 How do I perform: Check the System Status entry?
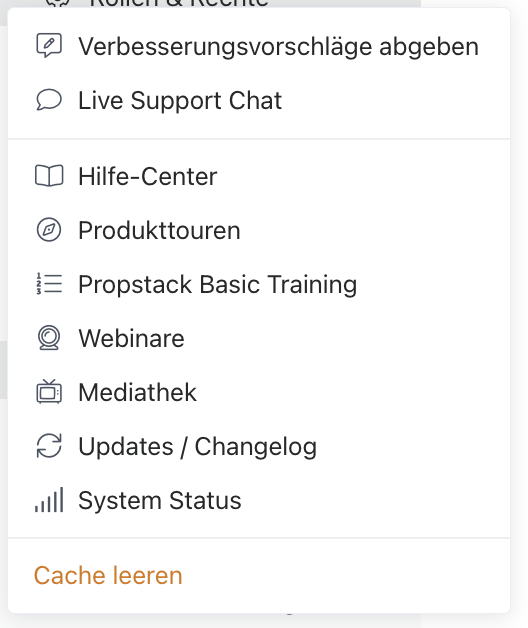(x=259, y=500)
